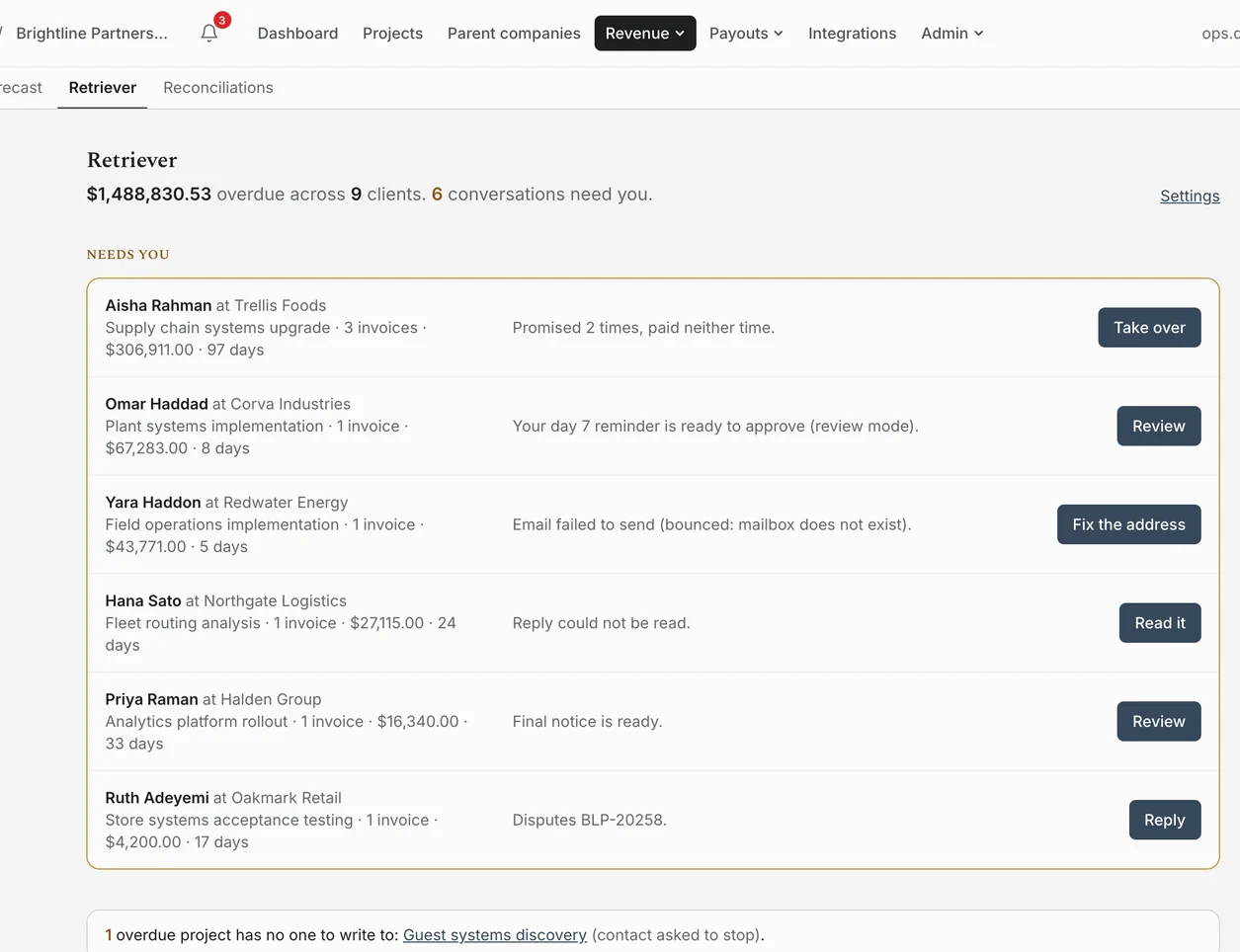Click 'Reply could not be read.' status
Image resolution: width=1240 pixels, height=952 pixels.
601,623
